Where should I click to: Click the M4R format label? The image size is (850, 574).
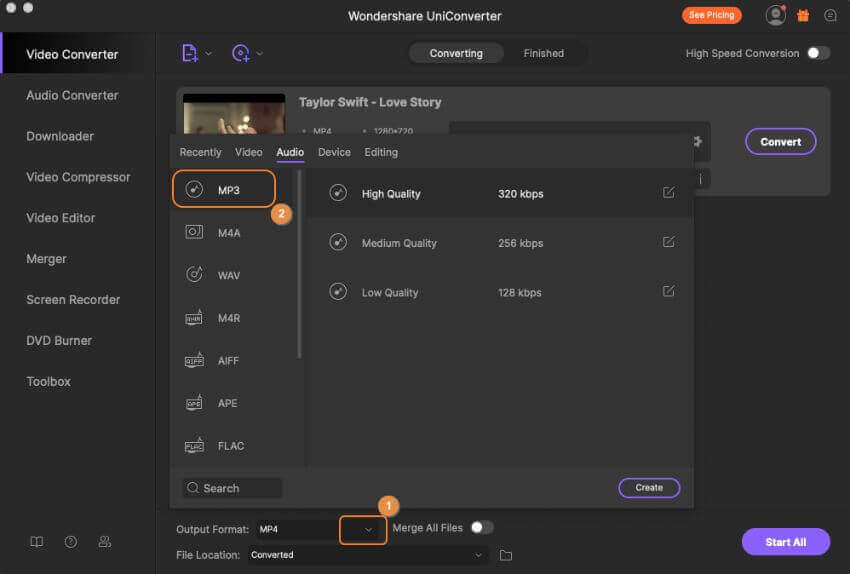tap(229, 318)
